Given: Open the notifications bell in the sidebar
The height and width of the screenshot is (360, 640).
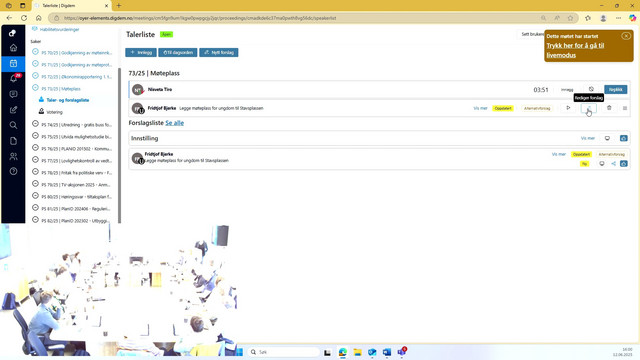Looking at the screenshot, I should (13, 78).
